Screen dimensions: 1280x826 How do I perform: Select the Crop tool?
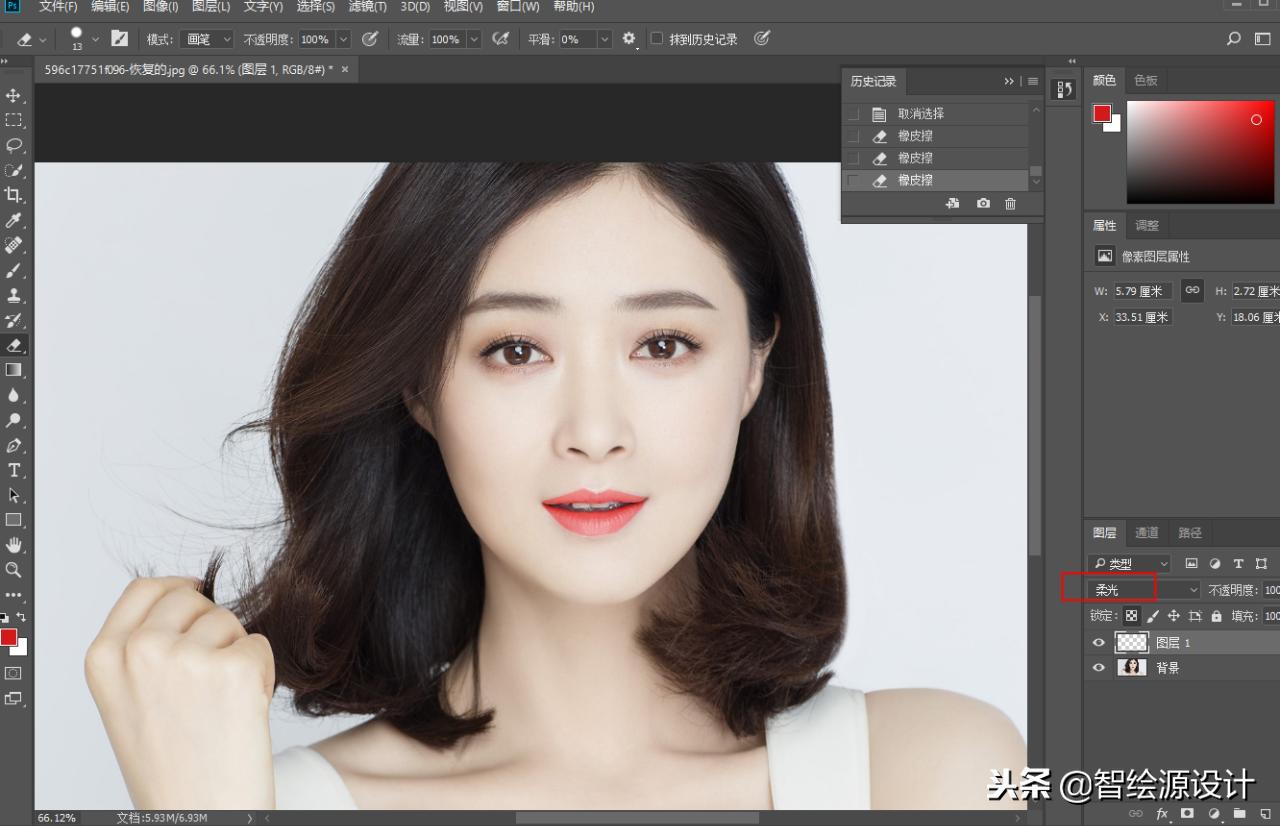coord(14,195)
